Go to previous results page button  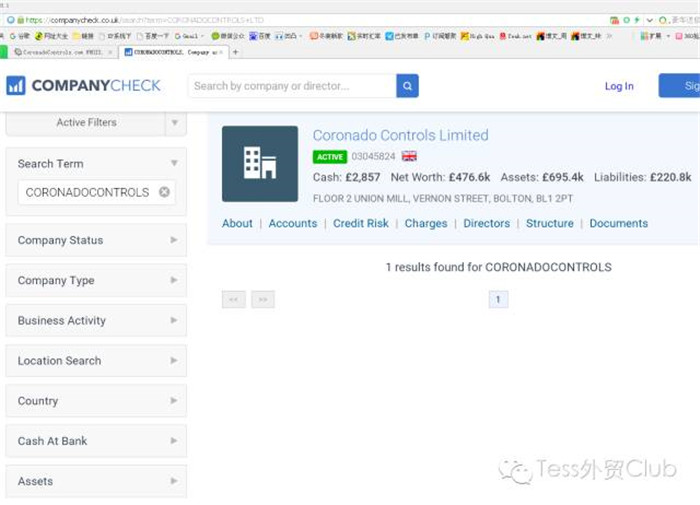click(x=233, y=300)
